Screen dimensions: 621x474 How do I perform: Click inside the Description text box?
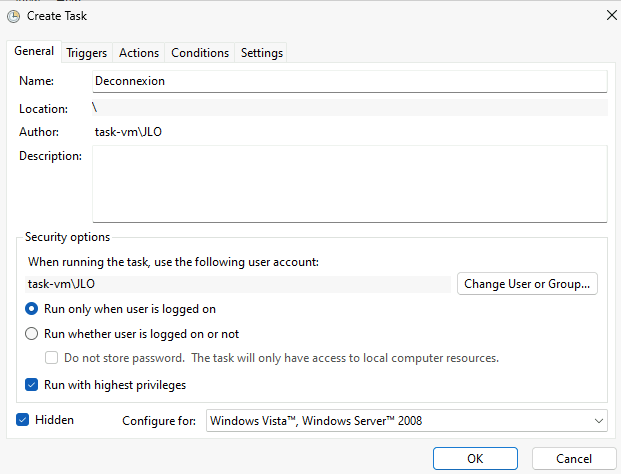click(350, 184)
